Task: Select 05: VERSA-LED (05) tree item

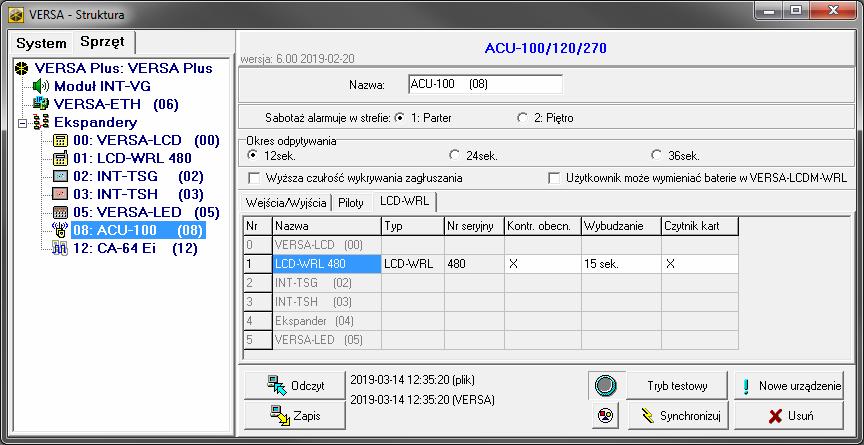Action: 146,213
